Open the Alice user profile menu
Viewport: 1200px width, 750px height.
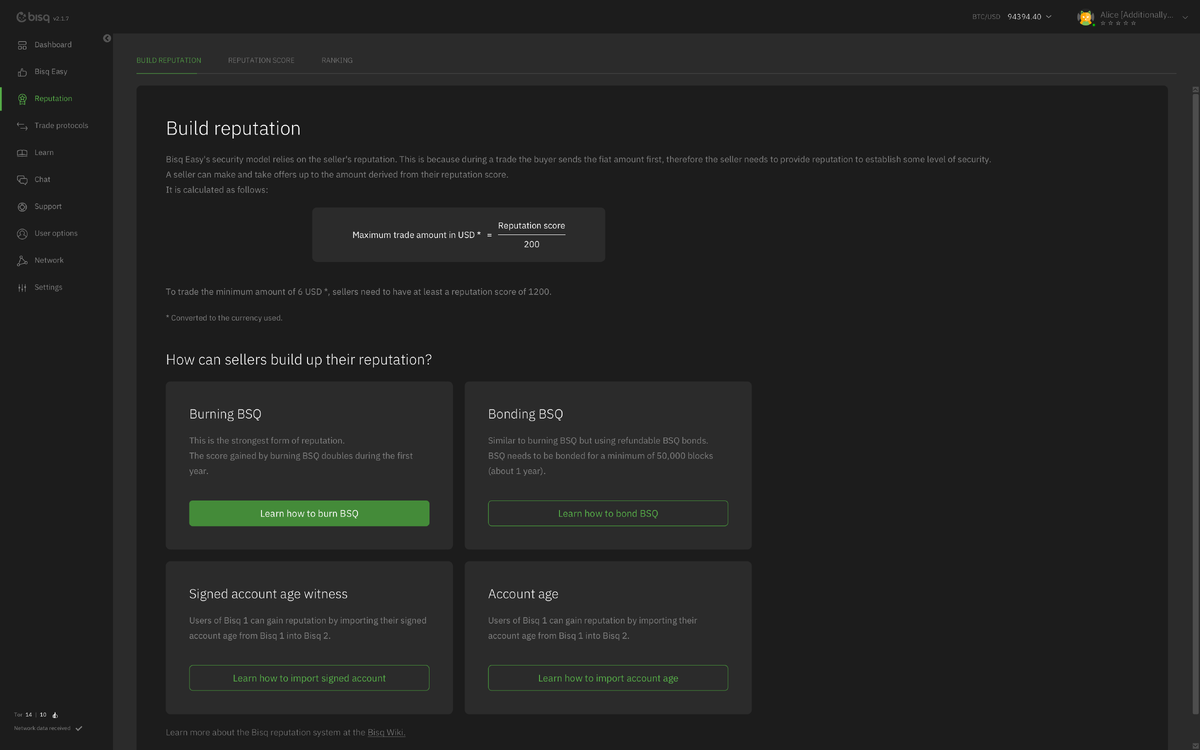[1134, 17]
